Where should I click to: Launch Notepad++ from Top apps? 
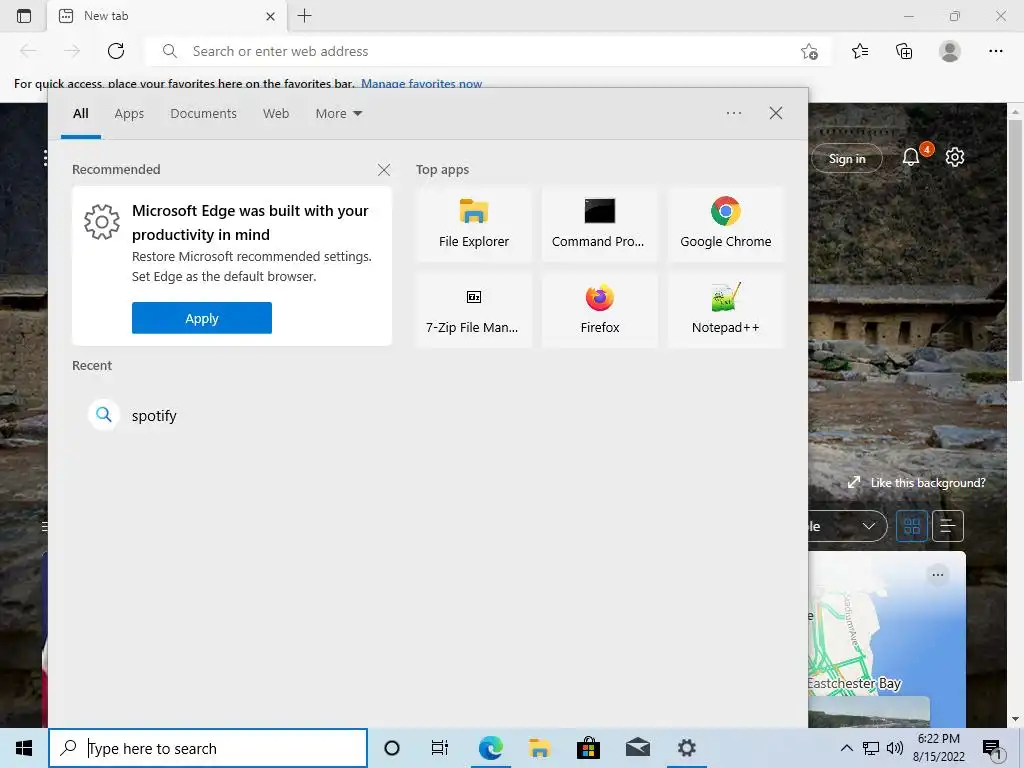[x=726, y=310]
